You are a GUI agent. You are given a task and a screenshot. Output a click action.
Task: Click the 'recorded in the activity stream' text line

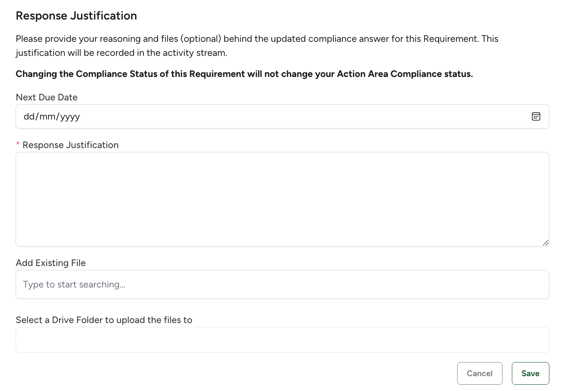[x=121, y=53]
